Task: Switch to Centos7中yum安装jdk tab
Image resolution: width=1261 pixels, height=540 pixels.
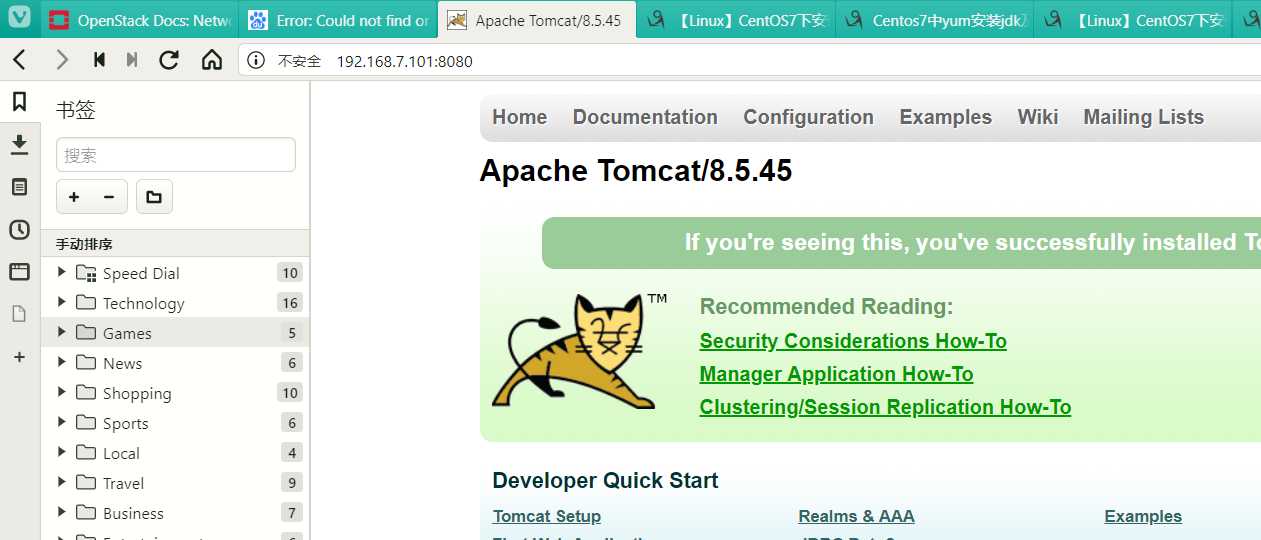Action: pos(934,20)
